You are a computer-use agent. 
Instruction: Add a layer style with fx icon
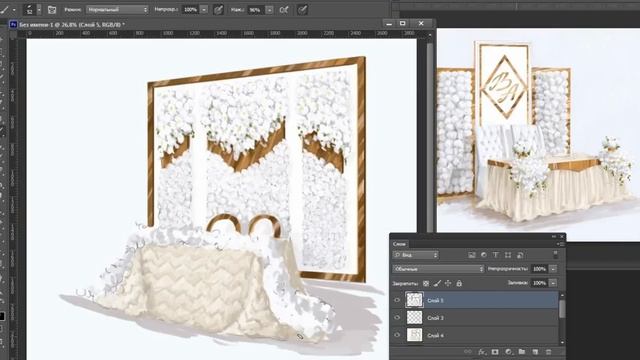coord(482,352)
